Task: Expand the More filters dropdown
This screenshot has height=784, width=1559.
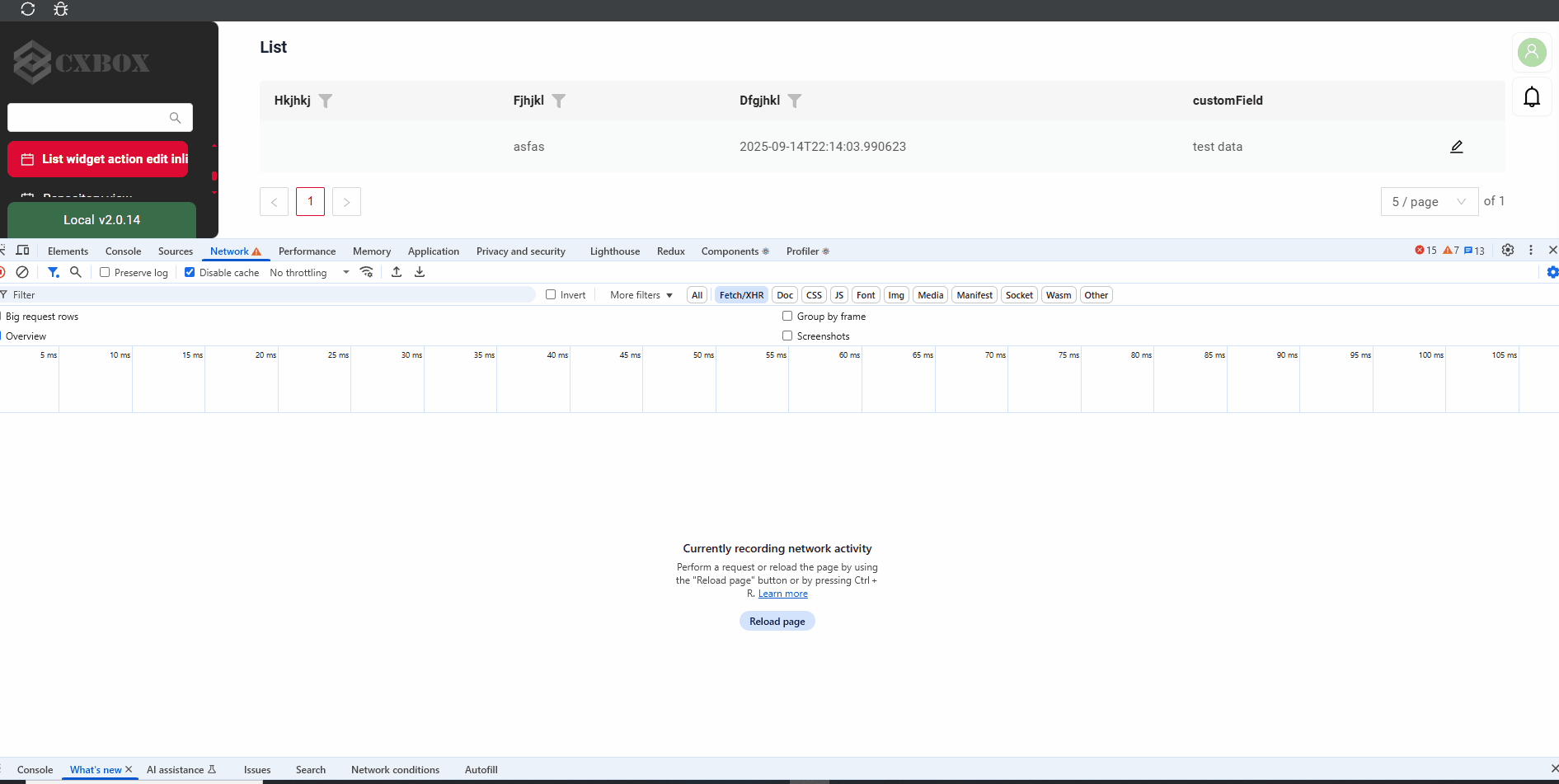Action: [x=641, y=295]
